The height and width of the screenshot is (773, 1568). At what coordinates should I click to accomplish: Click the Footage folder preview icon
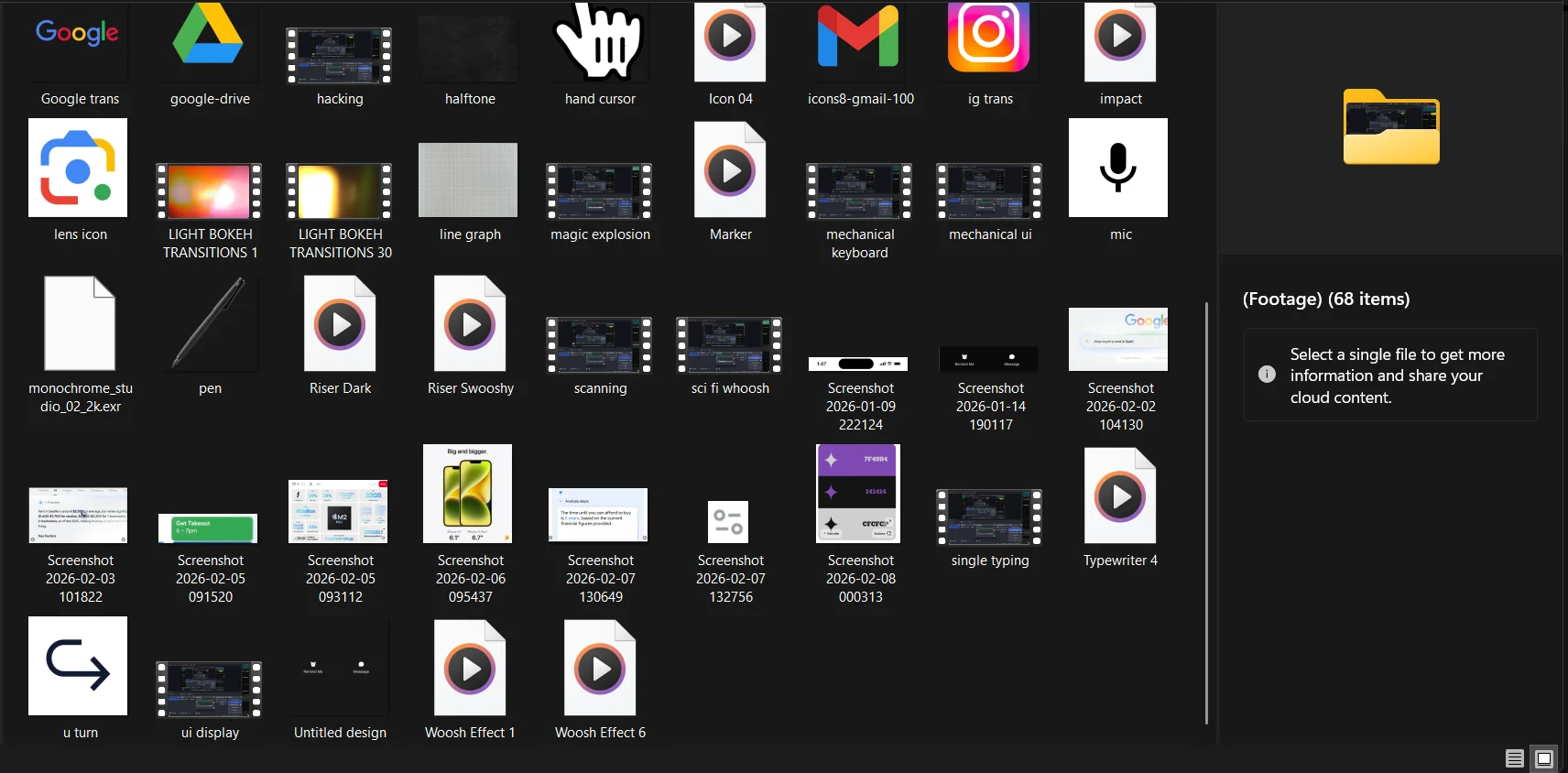coord(1390,127)
